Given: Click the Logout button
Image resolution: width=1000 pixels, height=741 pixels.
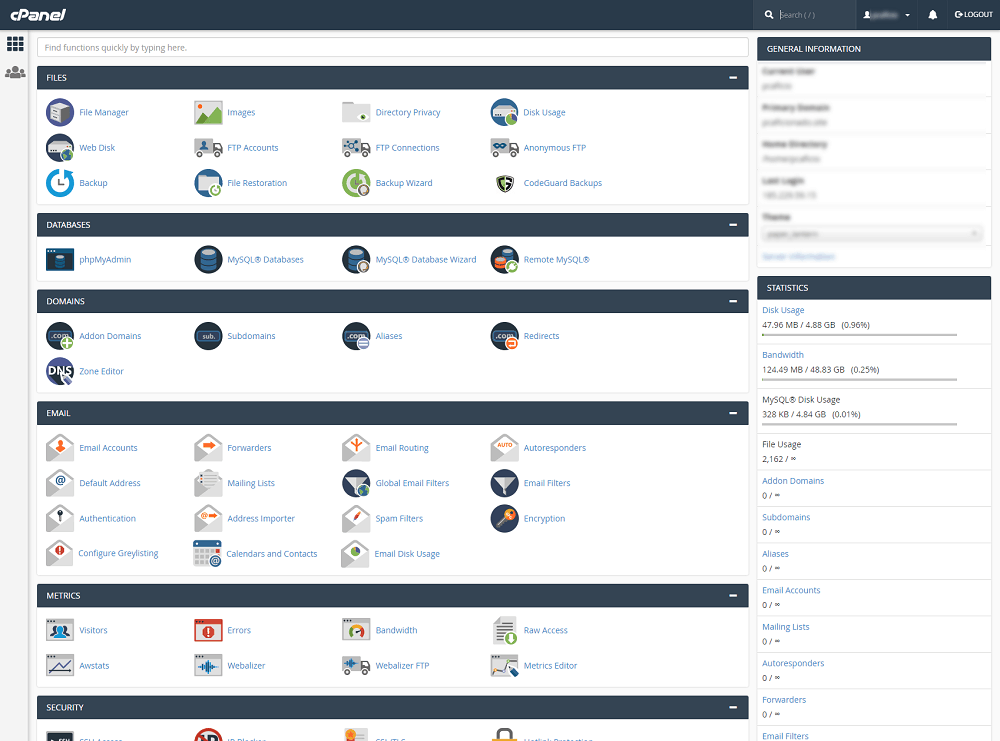Looking at the screenshot, I should [x=974, y=15].
